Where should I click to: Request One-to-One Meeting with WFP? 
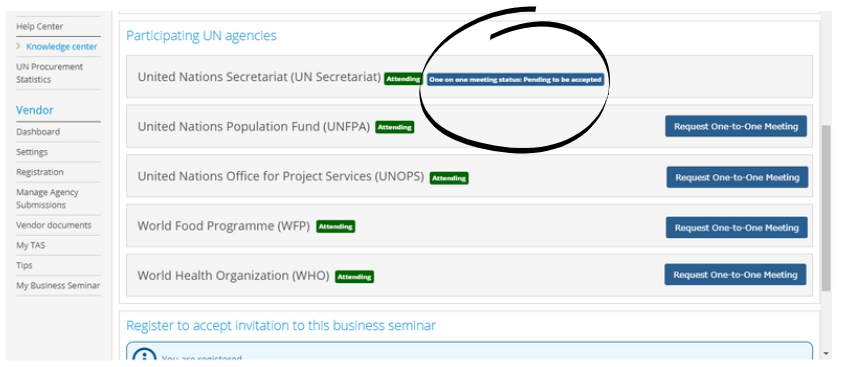click(736, 227)
